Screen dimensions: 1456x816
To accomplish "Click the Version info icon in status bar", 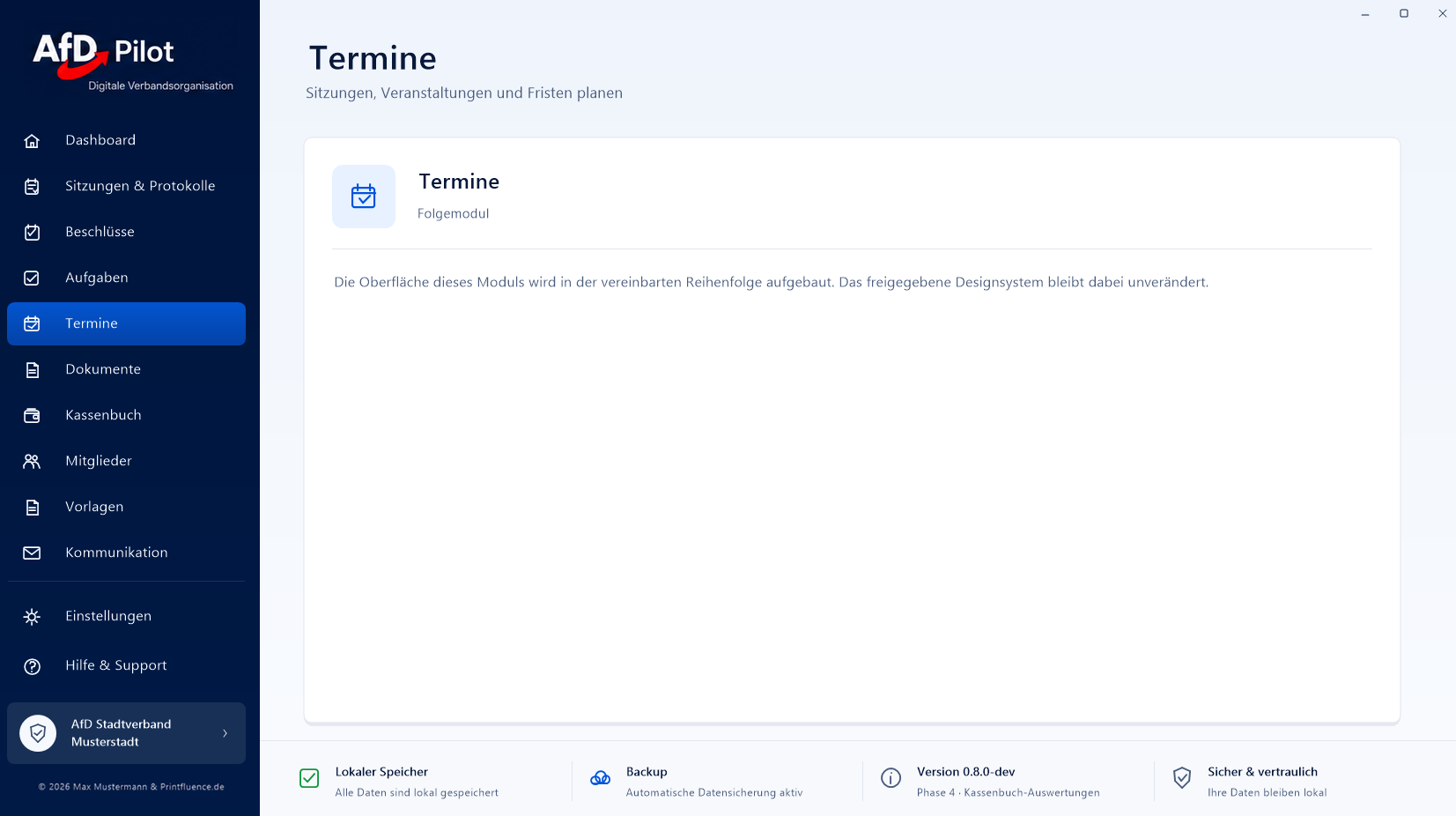I will click(x=891, y=778).
